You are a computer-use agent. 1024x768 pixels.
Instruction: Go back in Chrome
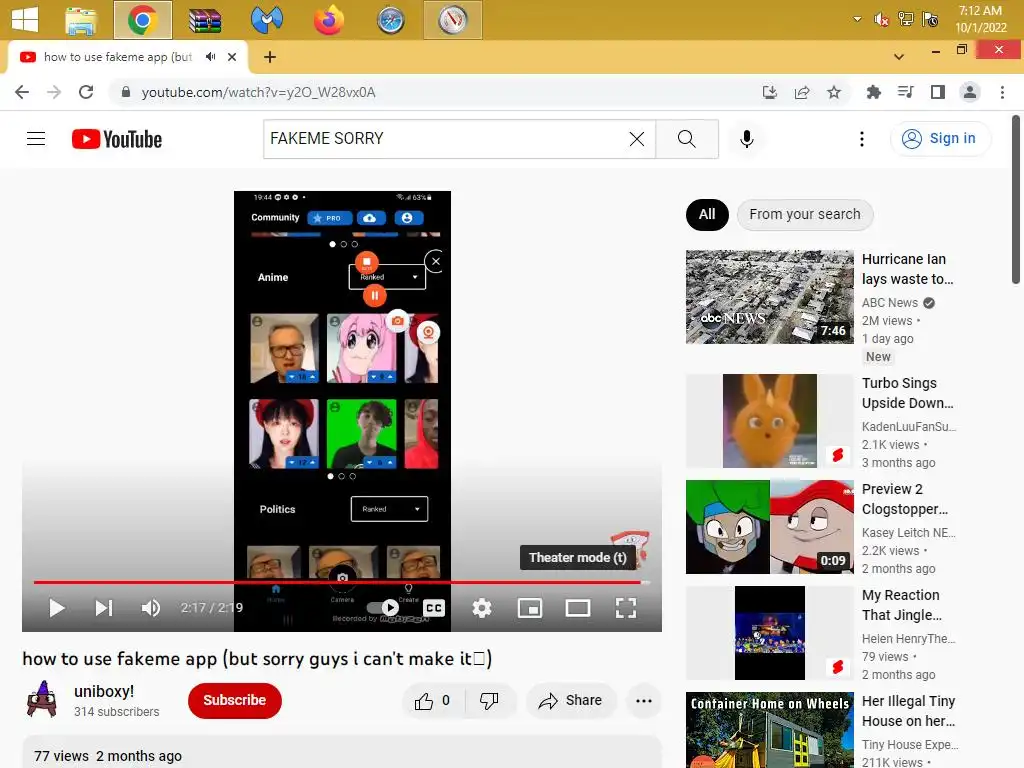click(x=22, y=92)
